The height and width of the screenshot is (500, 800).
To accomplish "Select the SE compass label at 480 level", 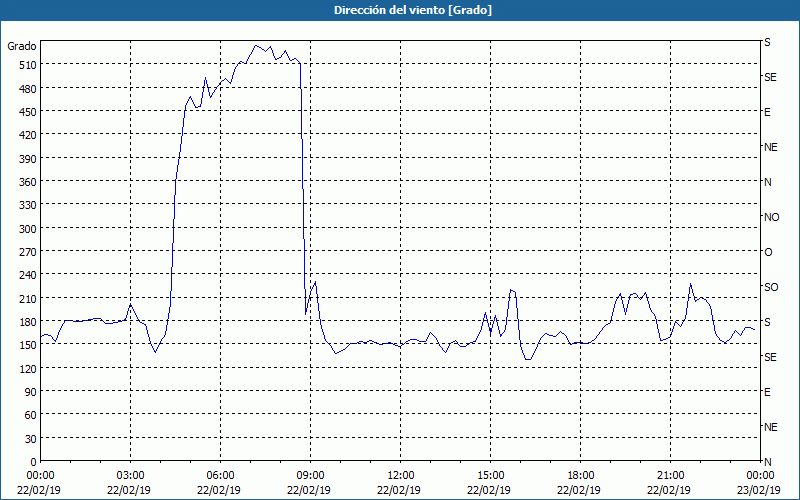I will (770, 77).
